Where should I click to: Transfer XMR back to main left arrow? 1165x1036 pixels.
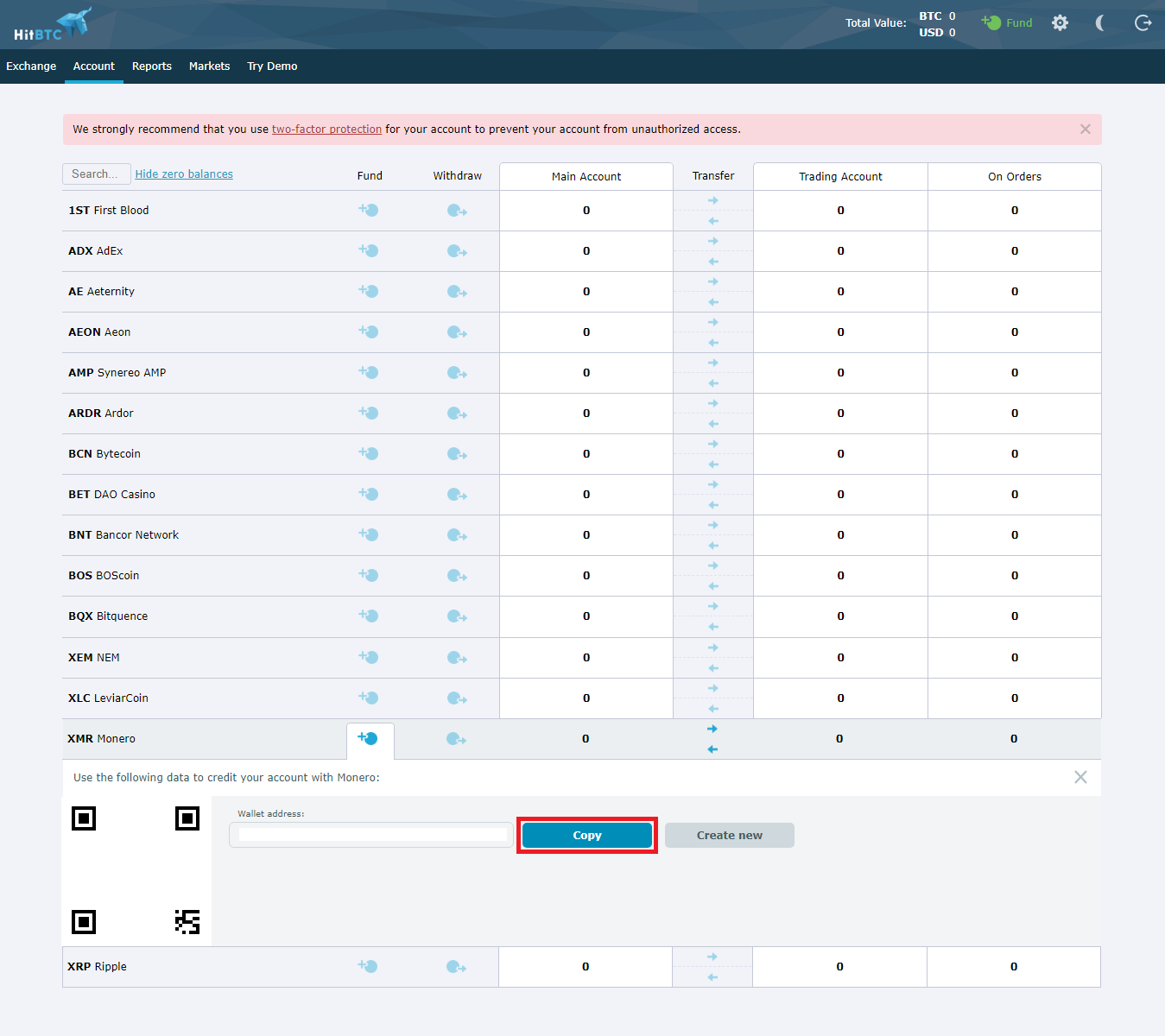tap(712, 749)
